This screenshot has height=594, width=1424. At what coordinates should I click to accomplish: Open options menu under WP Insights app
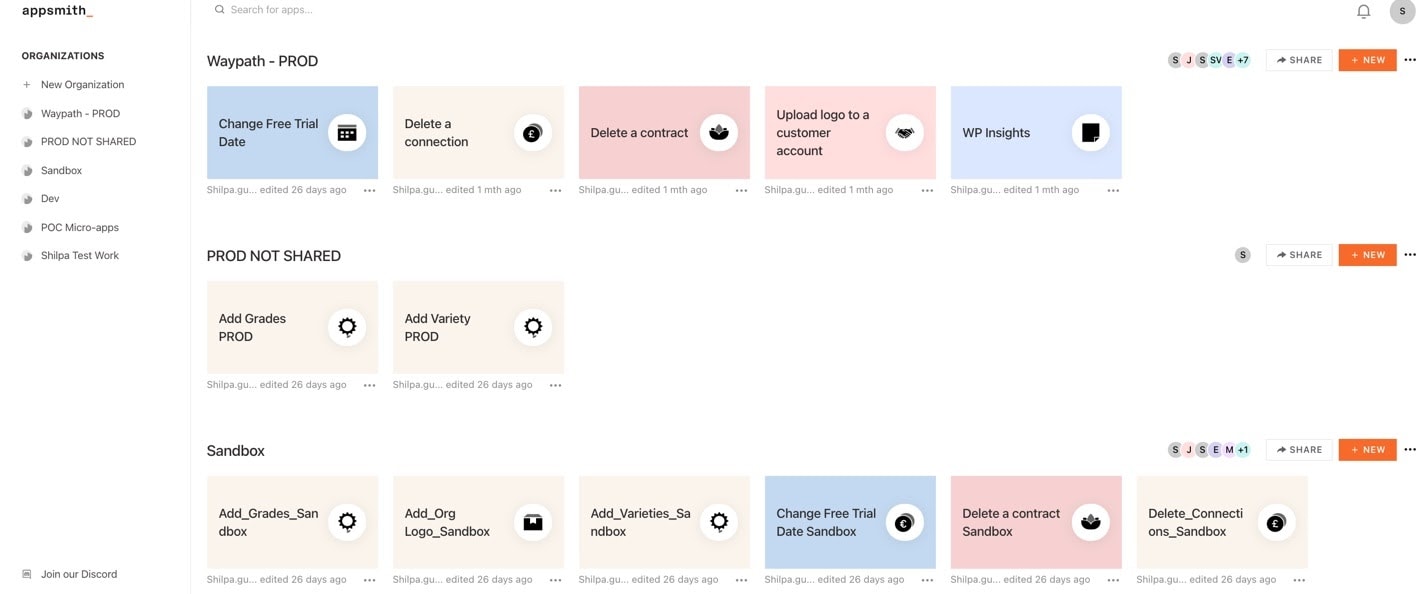pyautogui.click(x=1113, y=190)
